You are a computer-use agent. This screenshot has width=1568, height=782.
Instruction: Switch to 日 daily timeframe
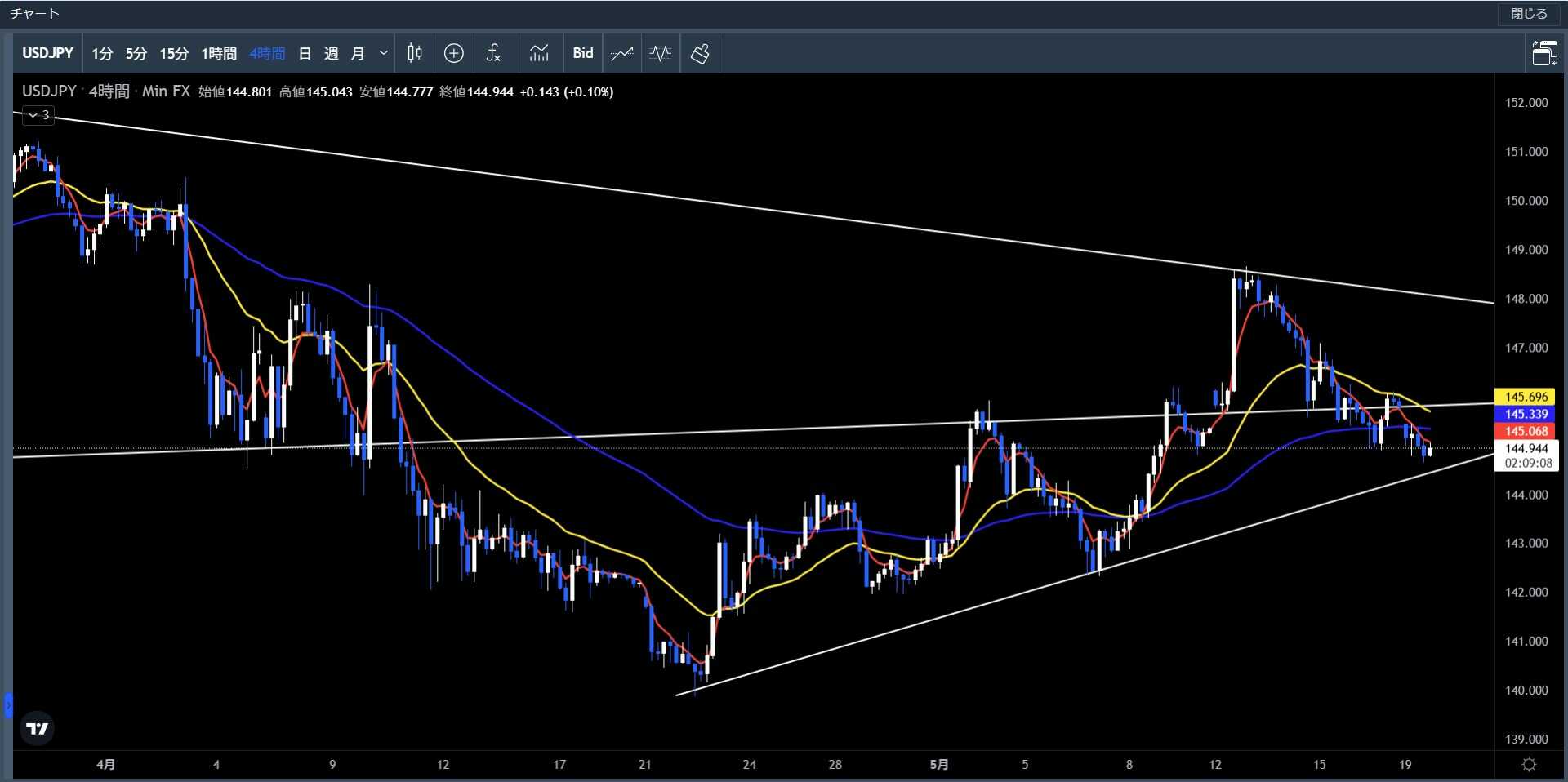pos(305,53)
